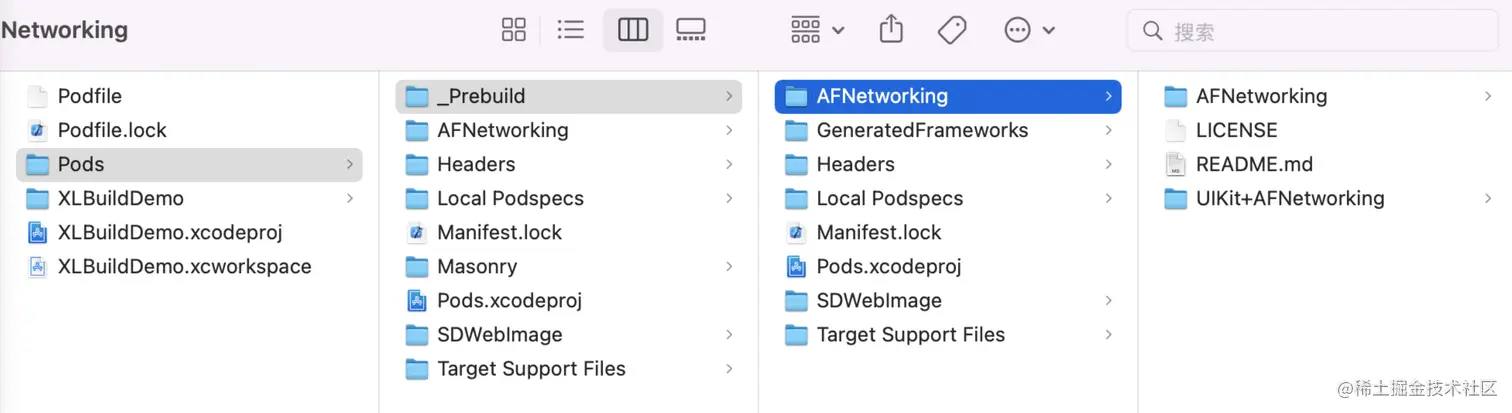
Task: Switch Finder to gallery view
Action: tap(691, 30)
